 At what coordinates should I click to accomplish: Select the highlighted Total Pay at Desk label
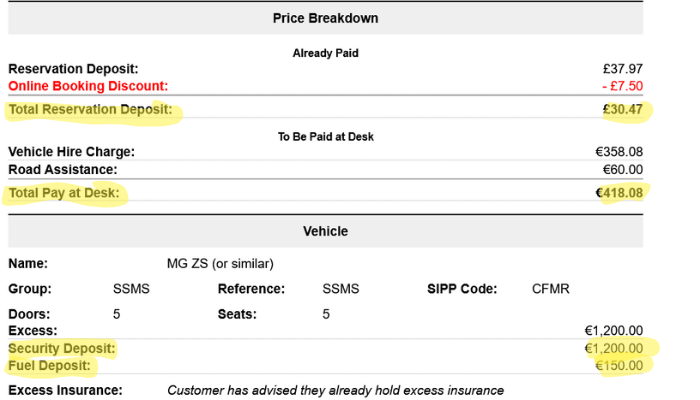(x=64, y=191)
